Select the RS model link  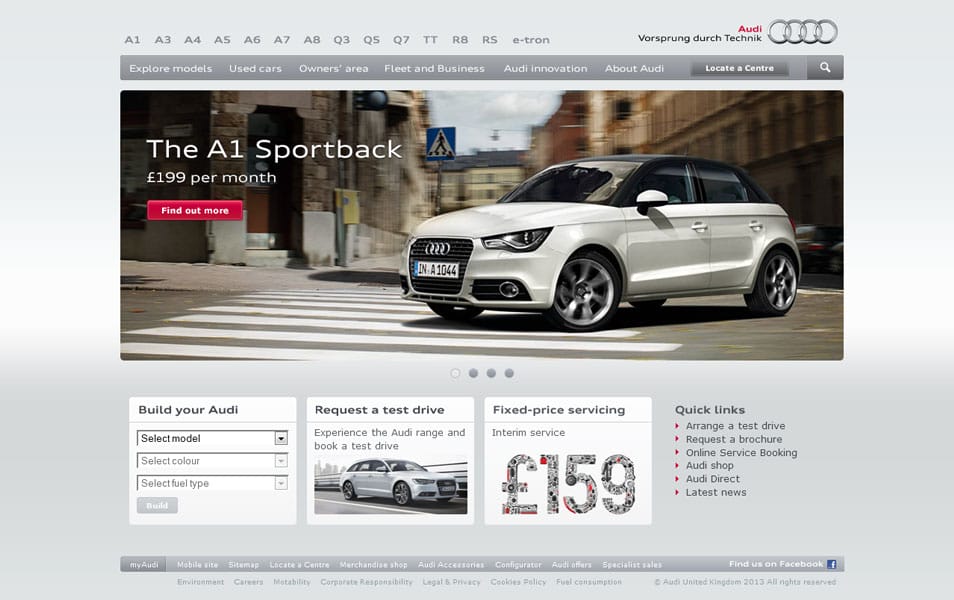[x=490, y=40]
